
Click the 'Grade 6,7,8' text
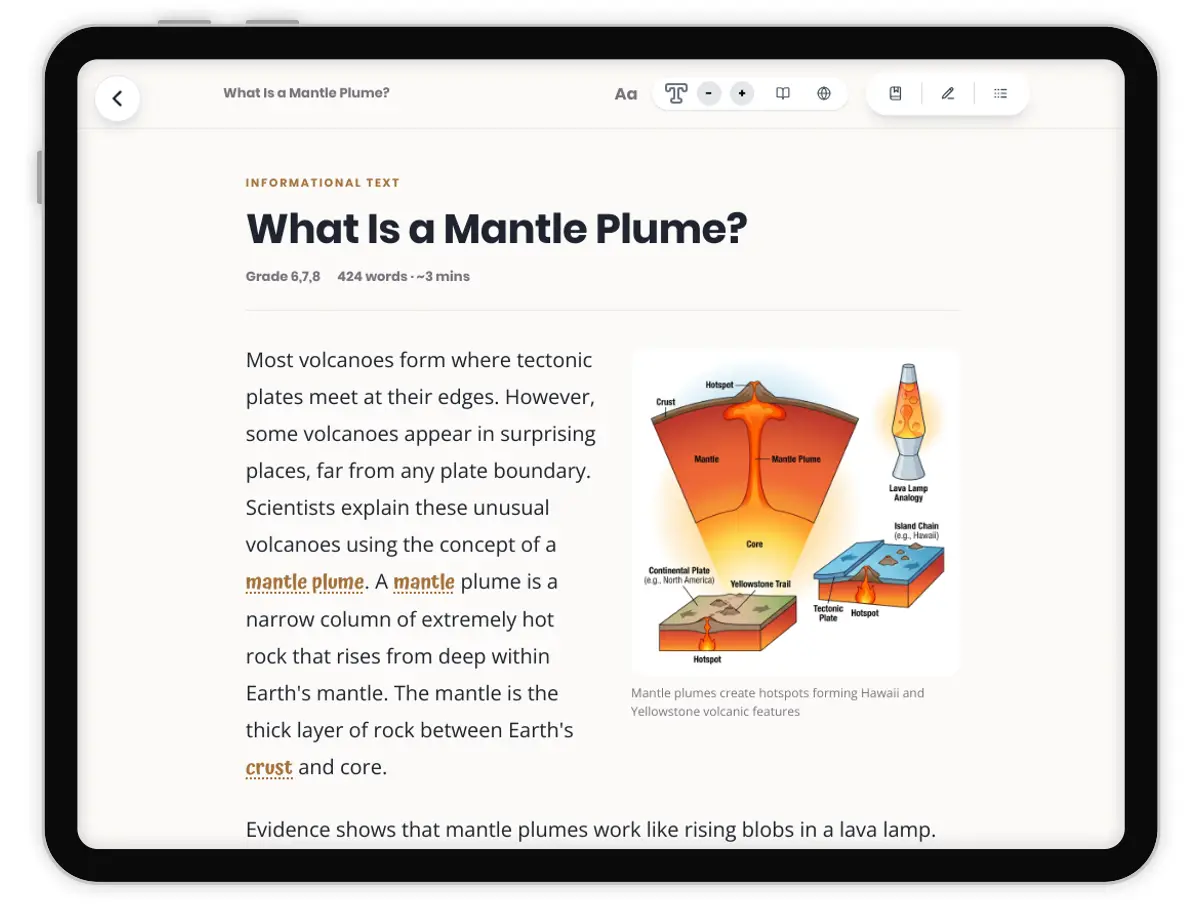(283, 276)
